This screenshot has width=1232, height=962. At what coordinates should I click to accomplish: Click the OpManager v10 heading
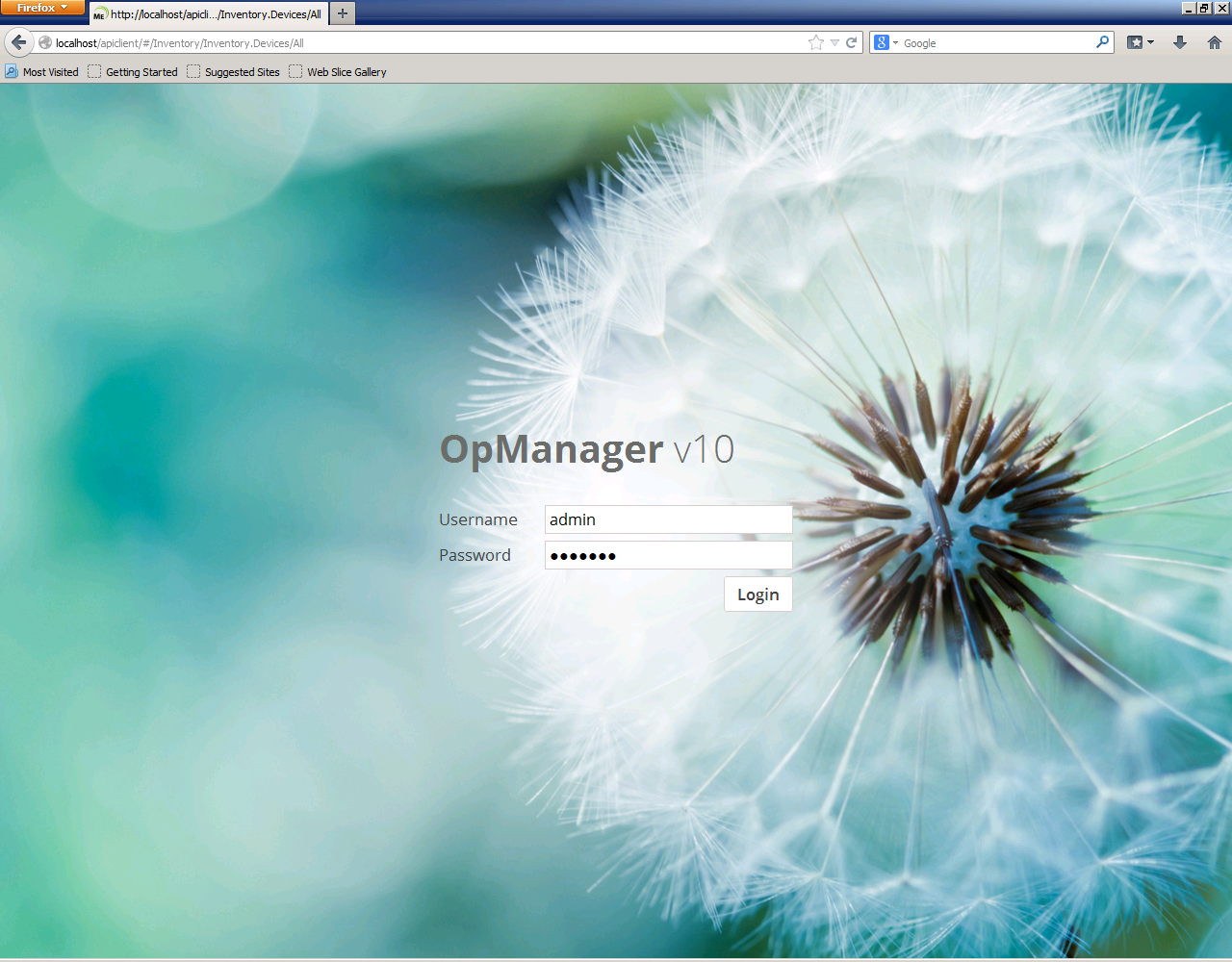587,449
